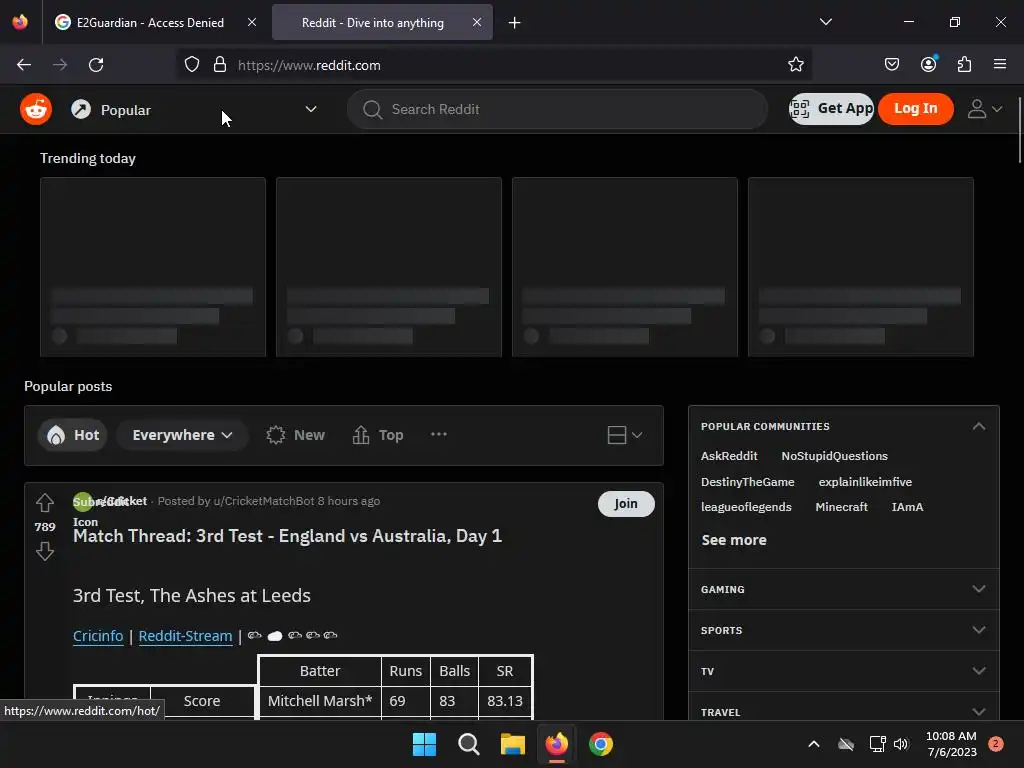Reload the current page
Screen dimensions: 1024x768
point(96,65)
